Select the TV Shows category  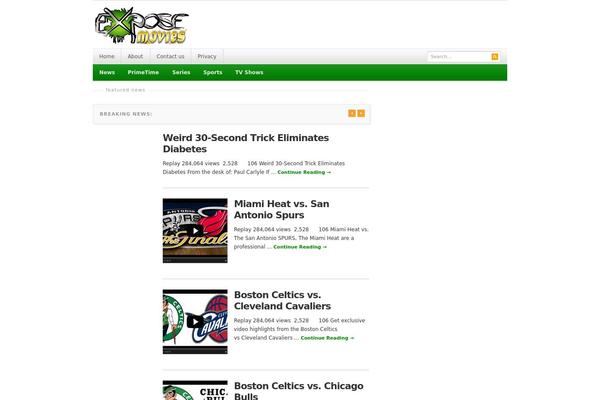tap(249, 72)
